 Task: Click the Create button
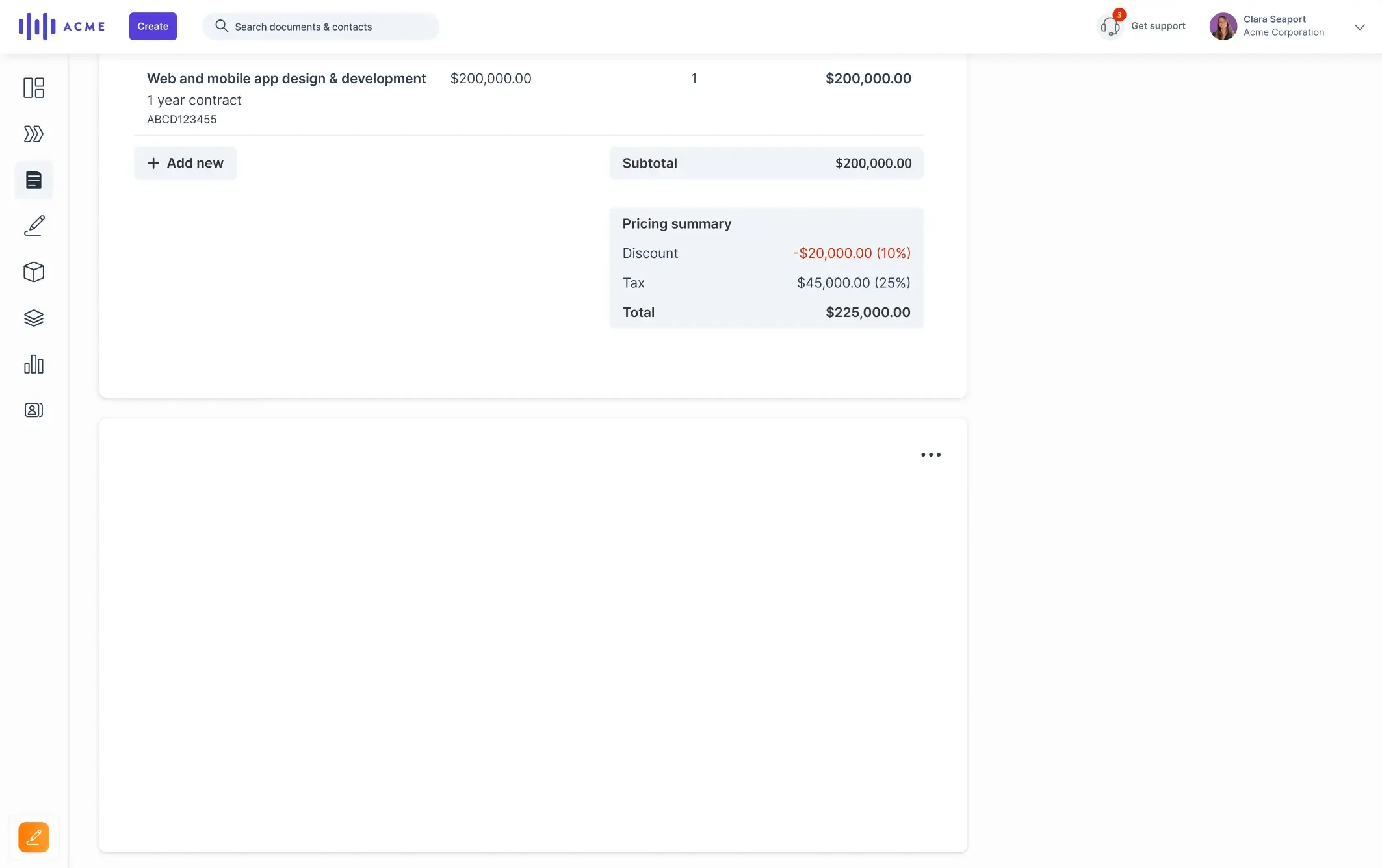pyautogui.click(x=152, y=26)
